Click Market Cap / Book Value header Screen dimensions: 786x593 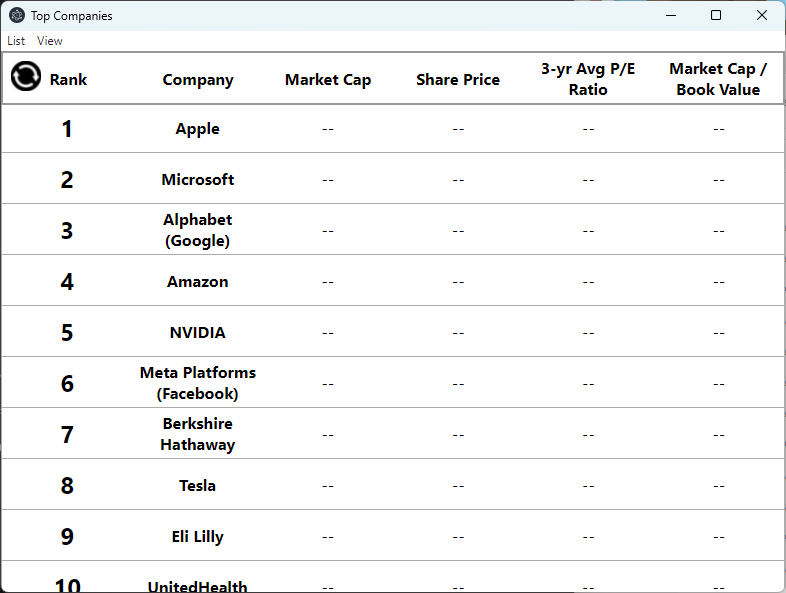(x=718, y=79)
